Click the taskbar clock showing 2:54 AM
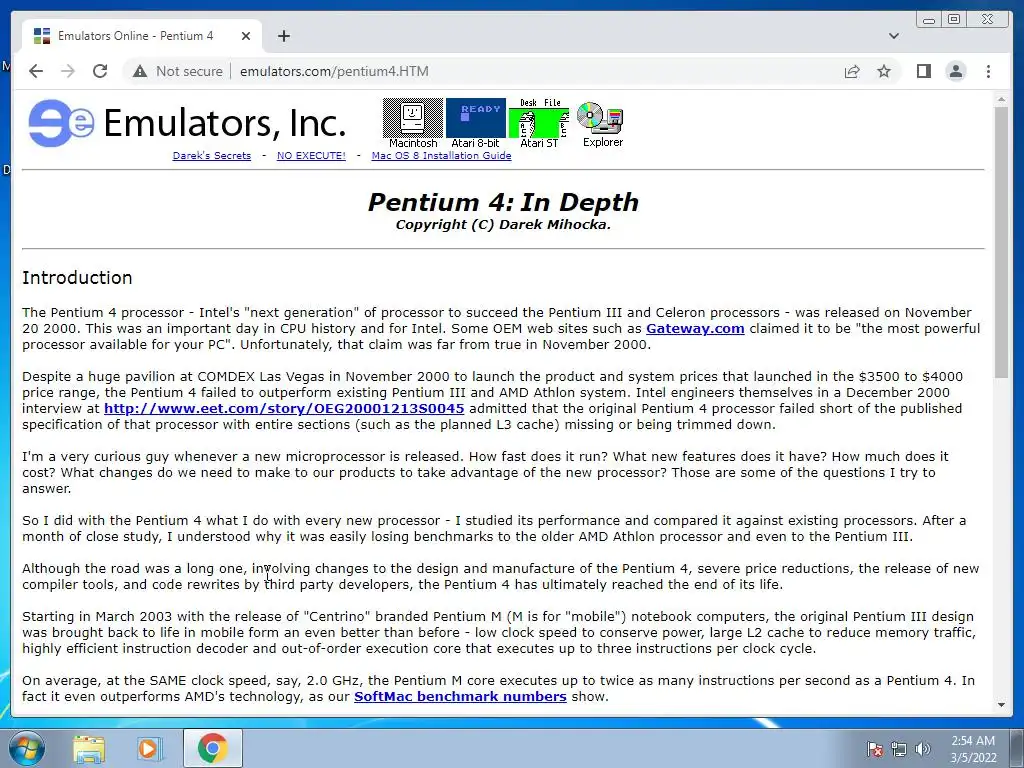Viewport: 1024px width, 768px height. (973, 749)
